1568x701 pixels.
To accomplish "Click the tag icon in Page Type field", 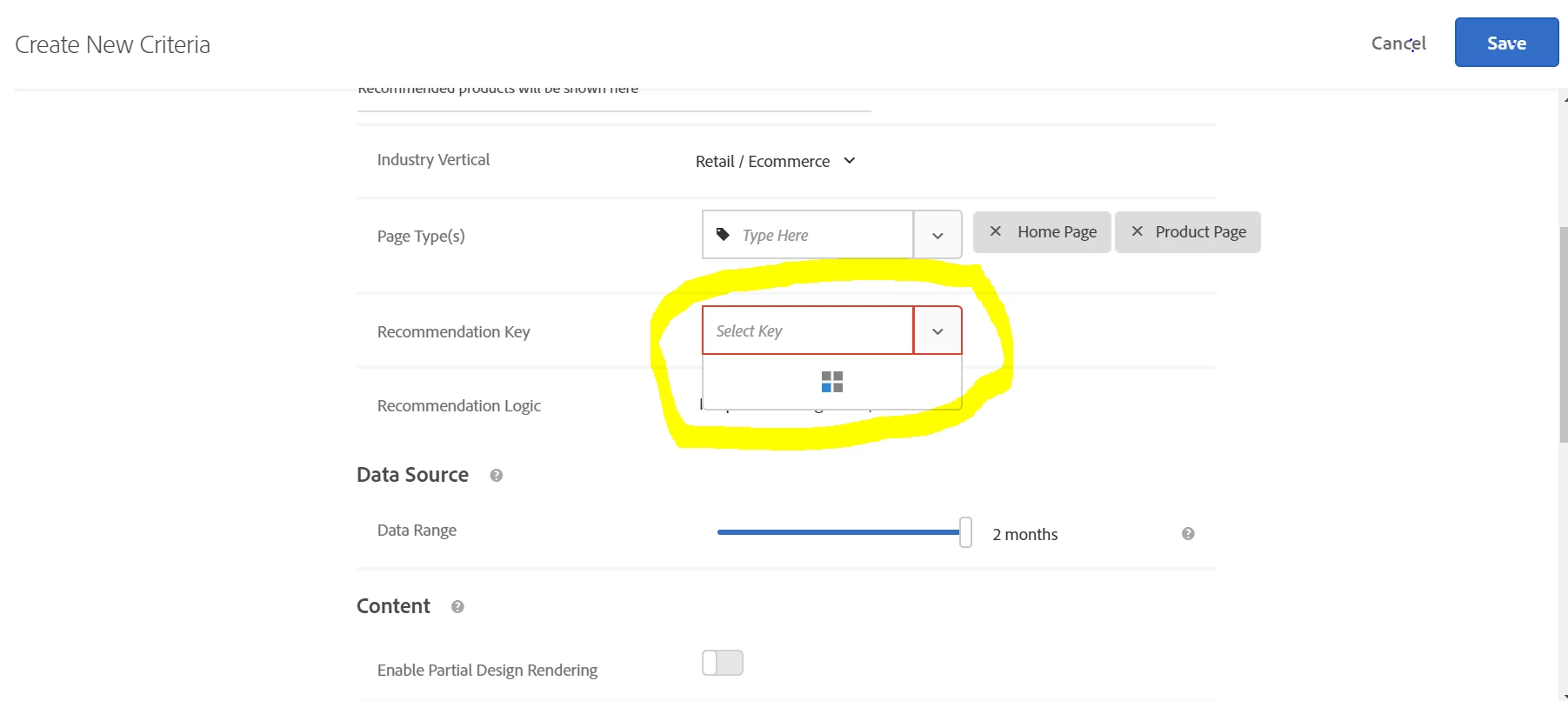I will [x=723, y=234].
